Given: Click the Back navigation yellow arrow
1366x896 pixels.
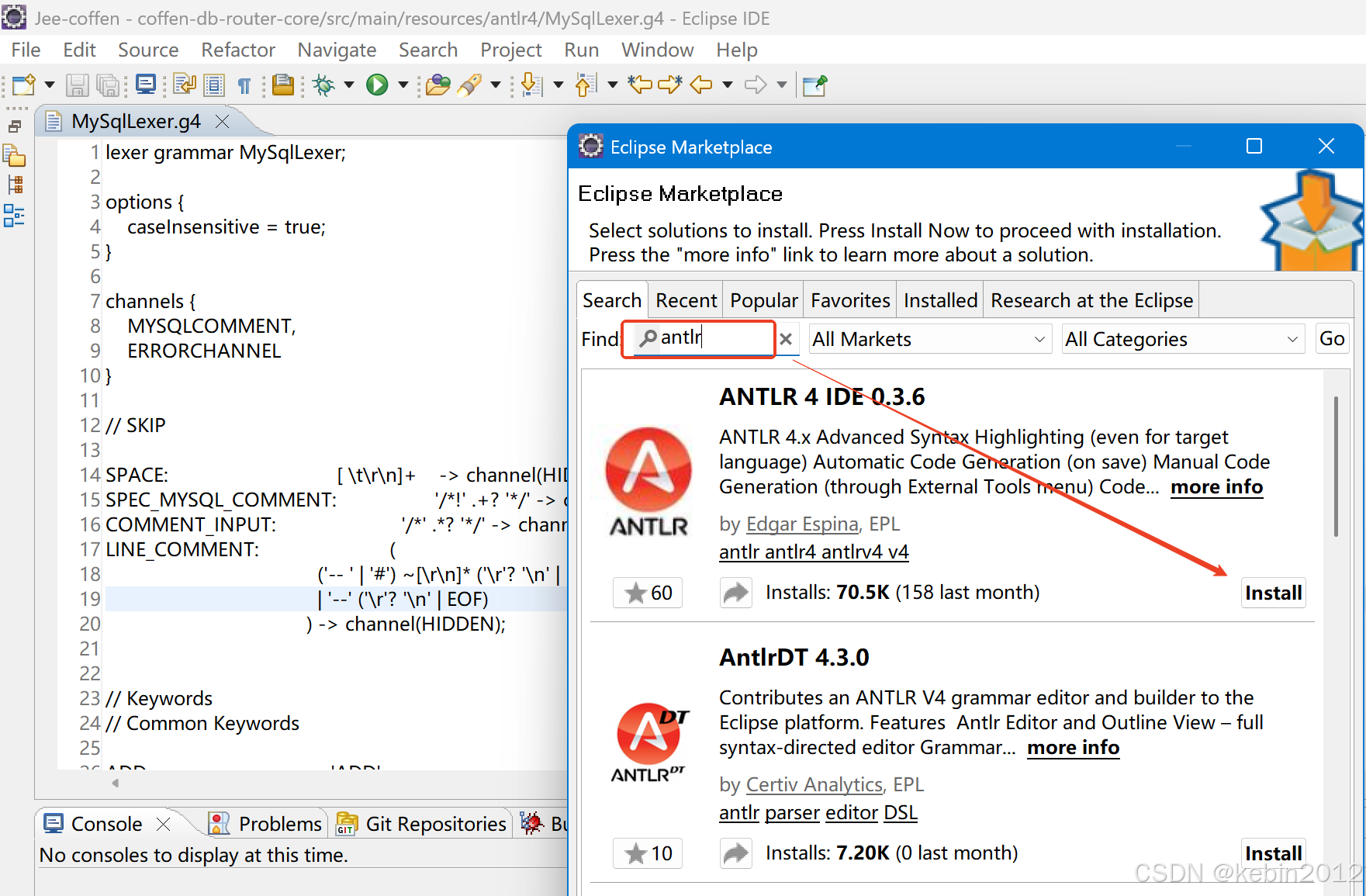Looking at the screenshot, I should tap(701, 84).
